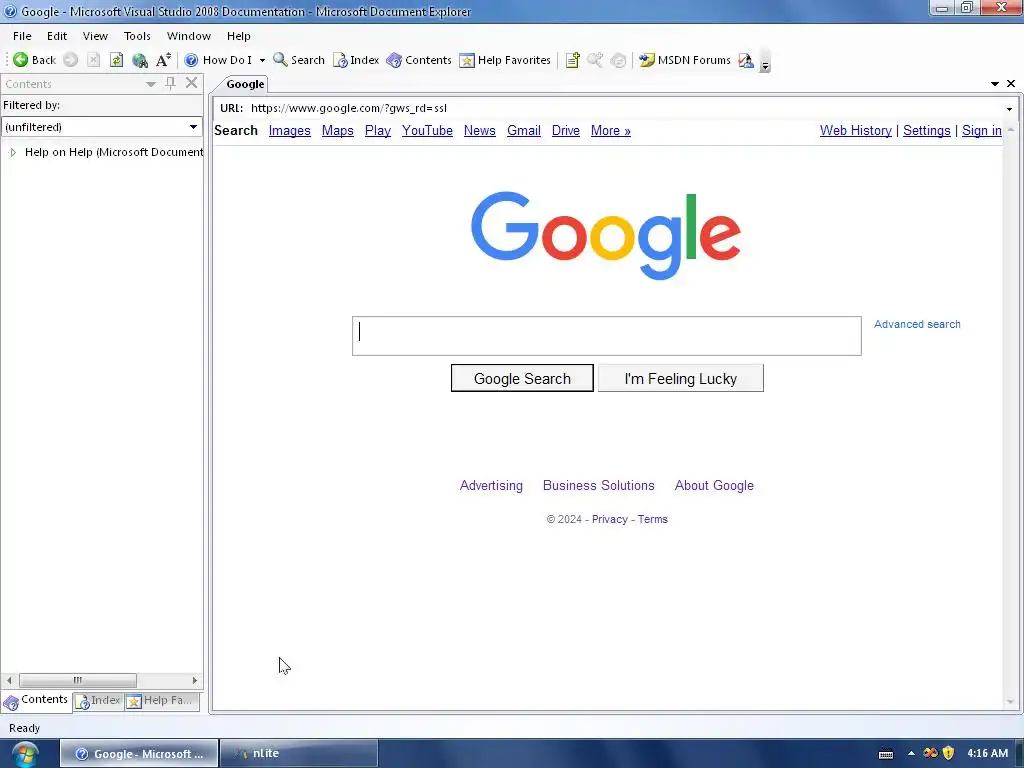Screen dimensions: 1024x768
Task: Click the Contents panel scroll left arrow
Action: 8,680
